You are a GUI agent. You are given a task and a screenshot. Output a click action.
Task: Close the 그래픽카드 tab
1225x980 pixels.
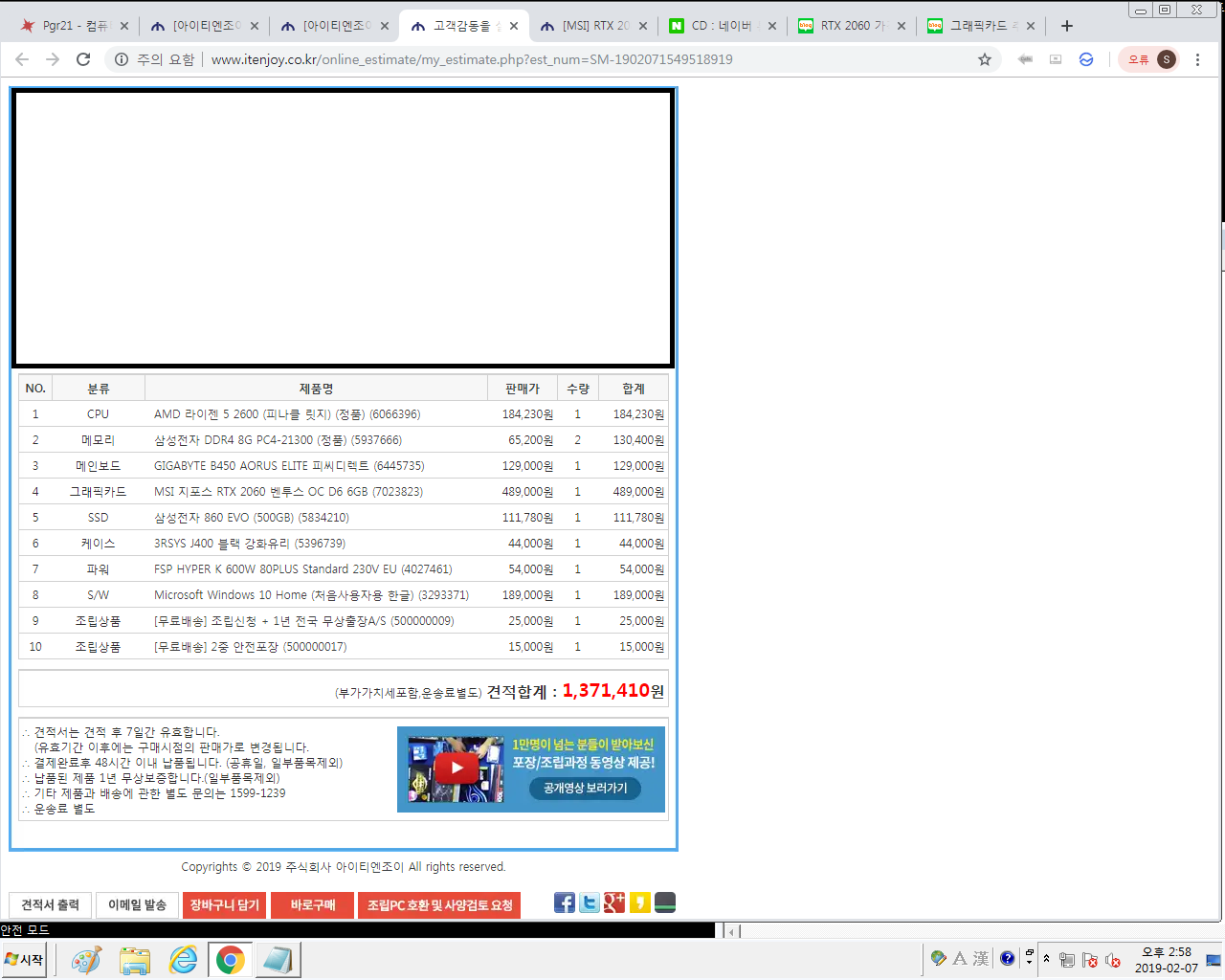(x=1031, y=26)
